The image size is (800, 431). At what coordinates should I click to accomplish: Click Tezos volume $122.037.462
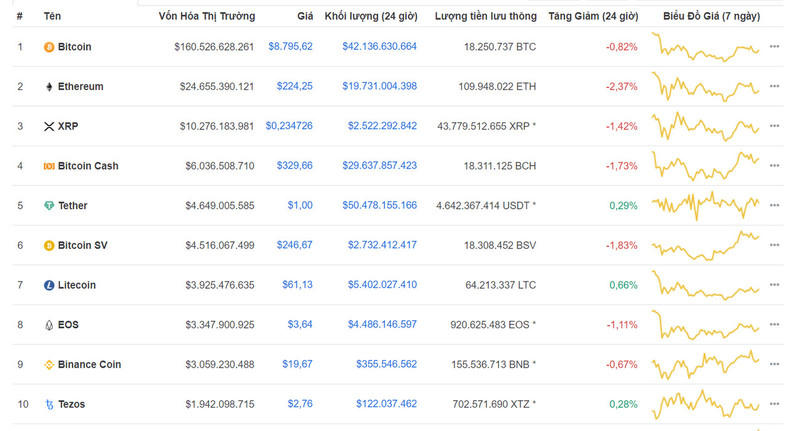click(386, 404)
